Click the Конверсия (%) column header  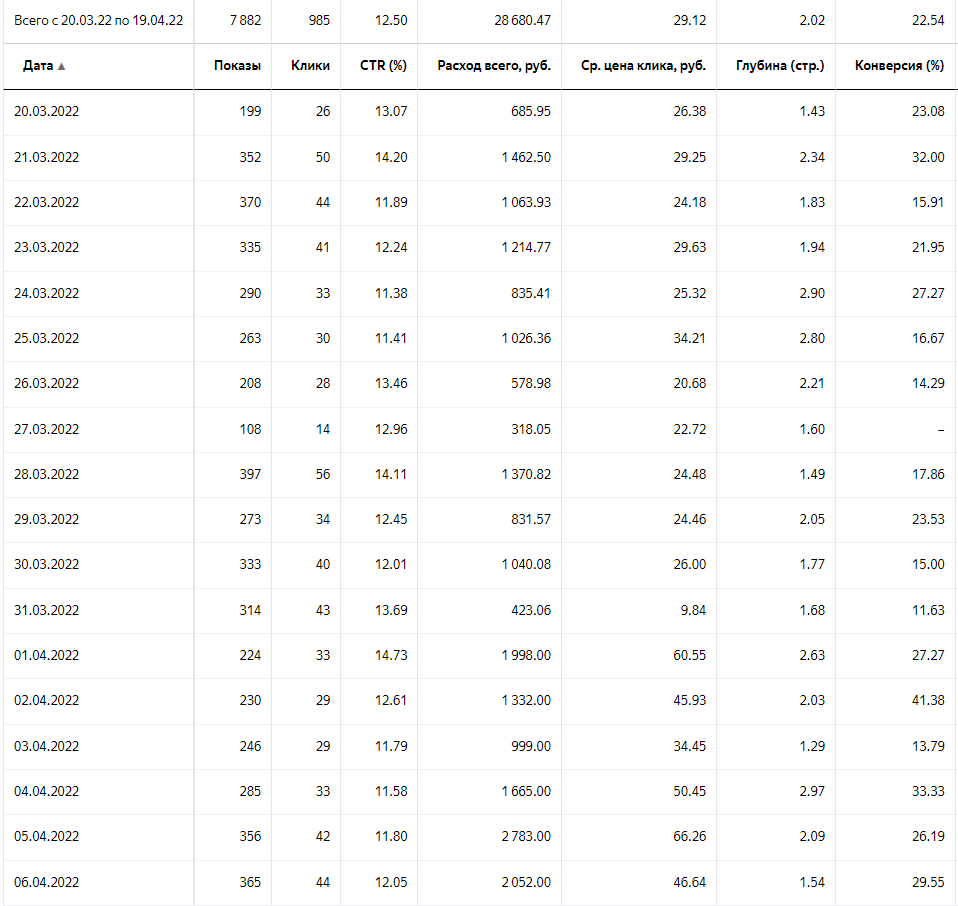point(899,66)
